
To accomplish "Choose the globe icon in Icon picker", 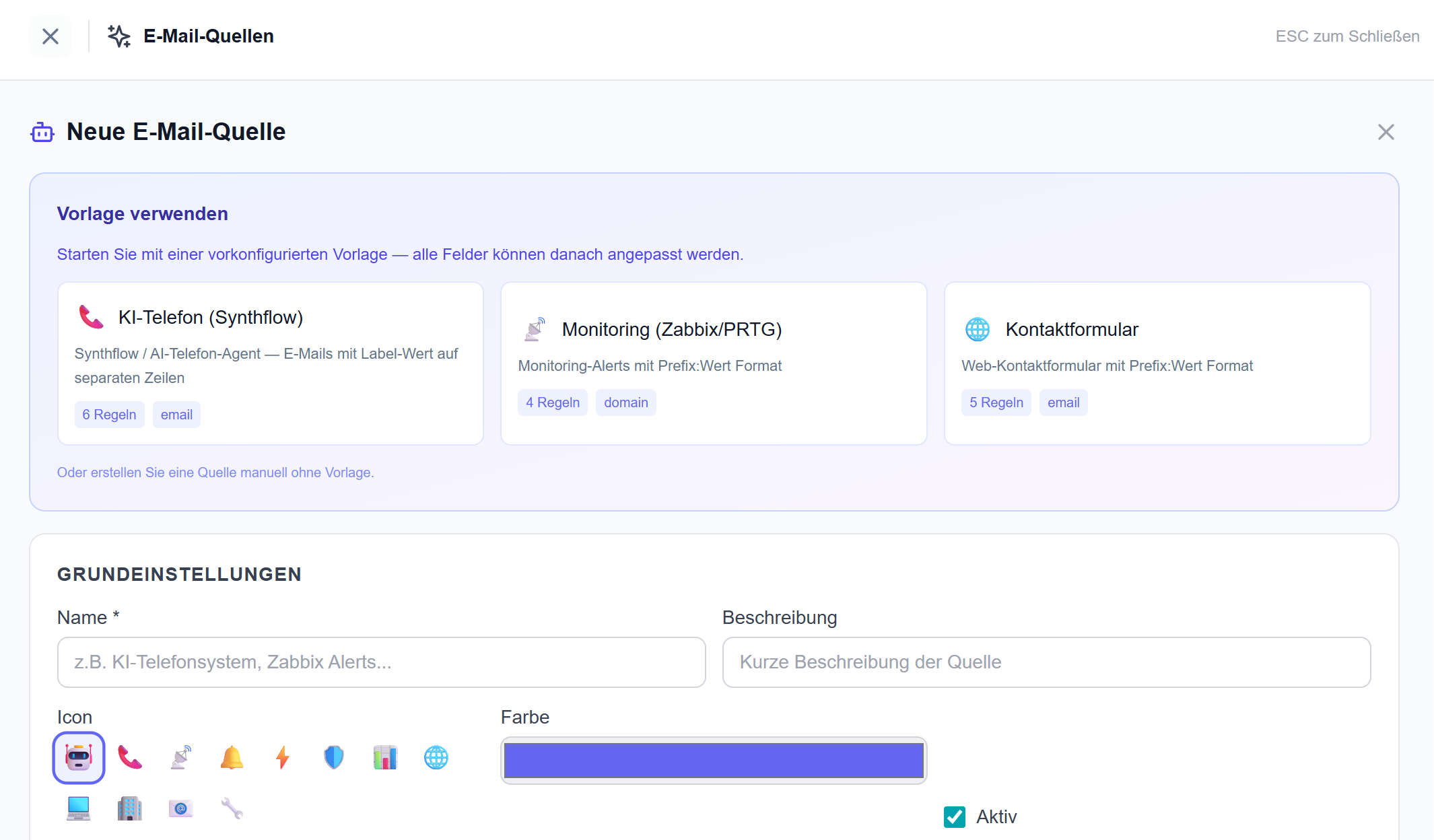I will click(436, 758).
